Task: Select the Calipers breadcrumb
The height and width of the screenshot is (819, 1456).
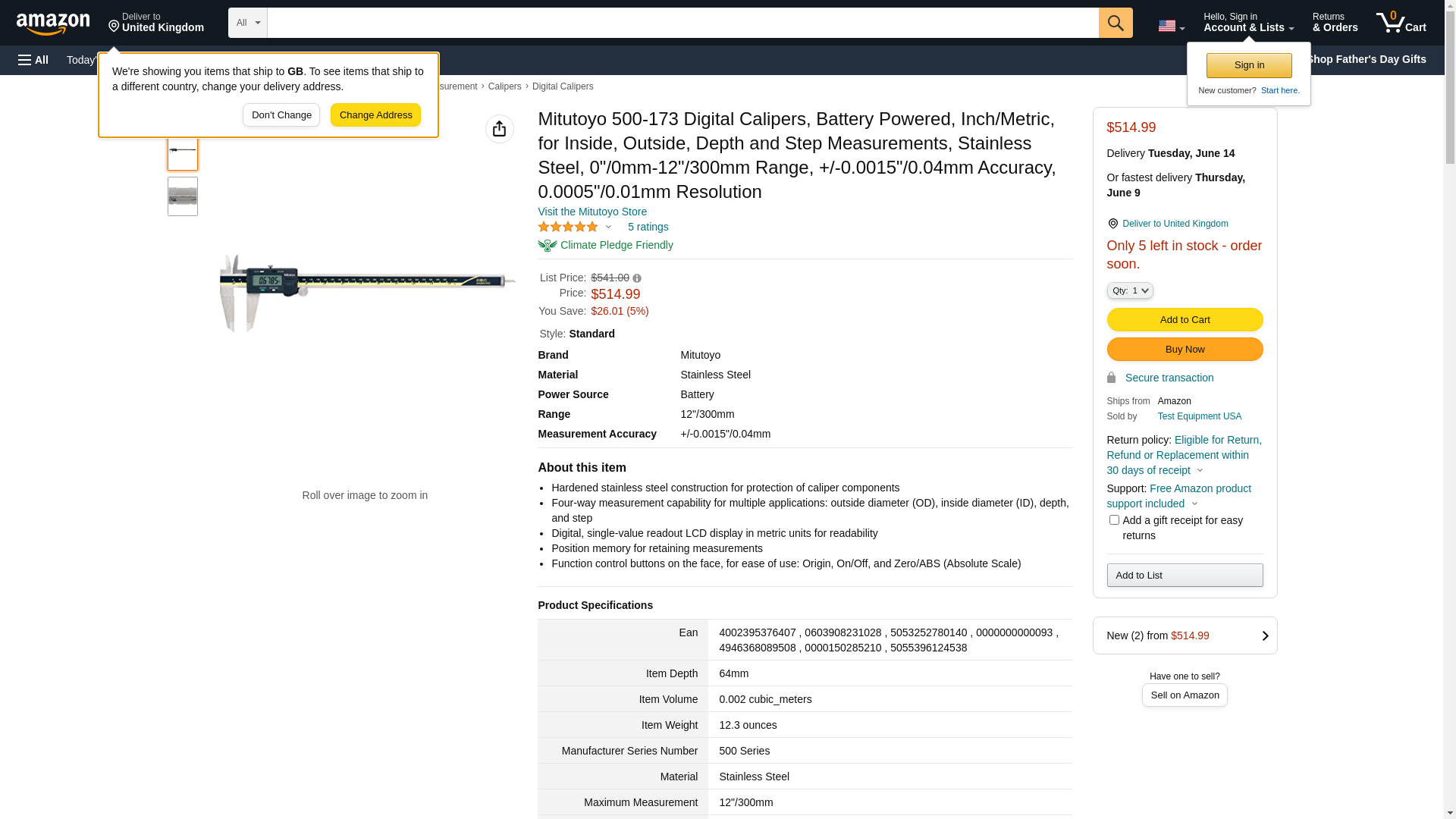Action: pyautogui.click(x=504, y=86)
